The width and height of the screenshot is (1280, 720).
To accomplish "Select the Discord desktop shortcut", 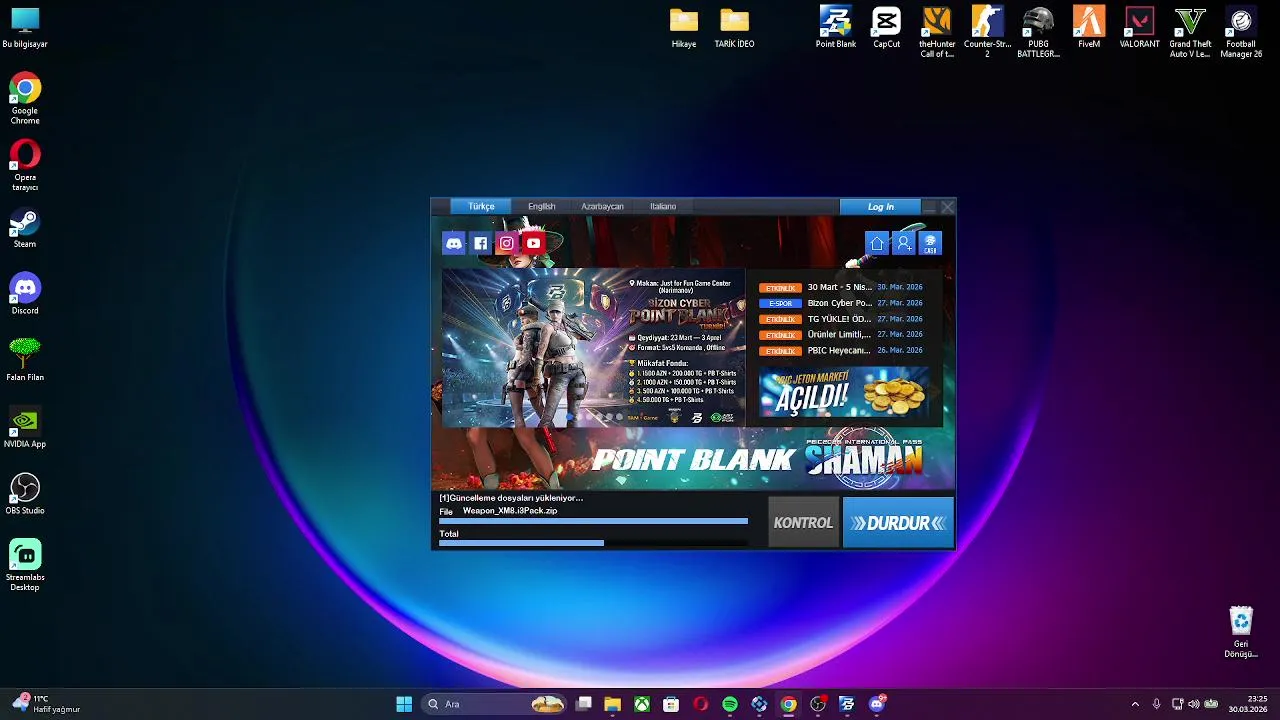I will pyautogui.click(x=25, y=295).
